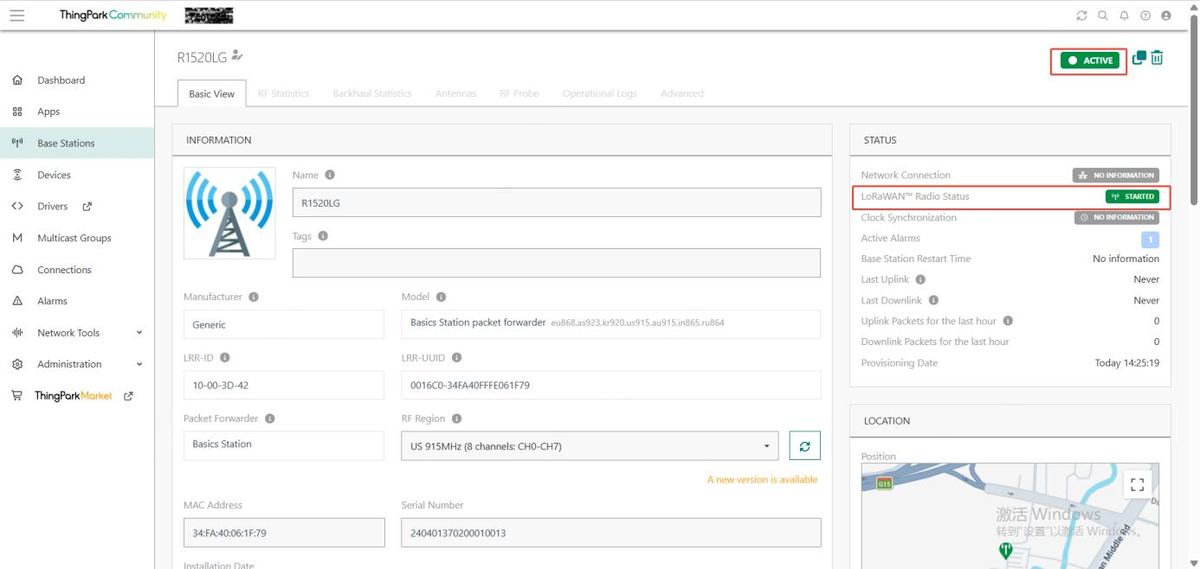Click the clone base station icon
1200x569 pixels.
pyautogui.click(x=1139, y=58)
